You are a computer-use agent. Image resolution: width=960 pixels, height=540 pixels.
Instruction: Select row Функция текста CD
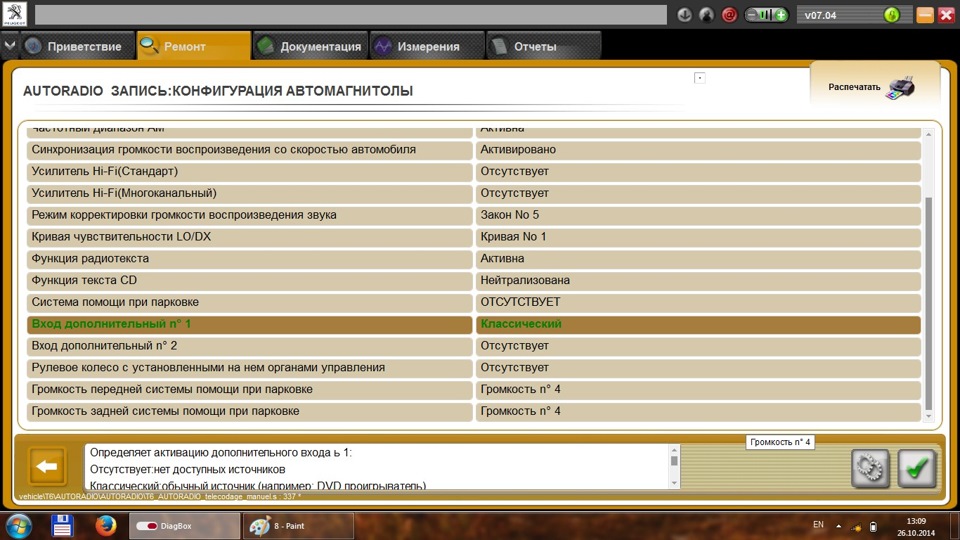click(249, 280)
